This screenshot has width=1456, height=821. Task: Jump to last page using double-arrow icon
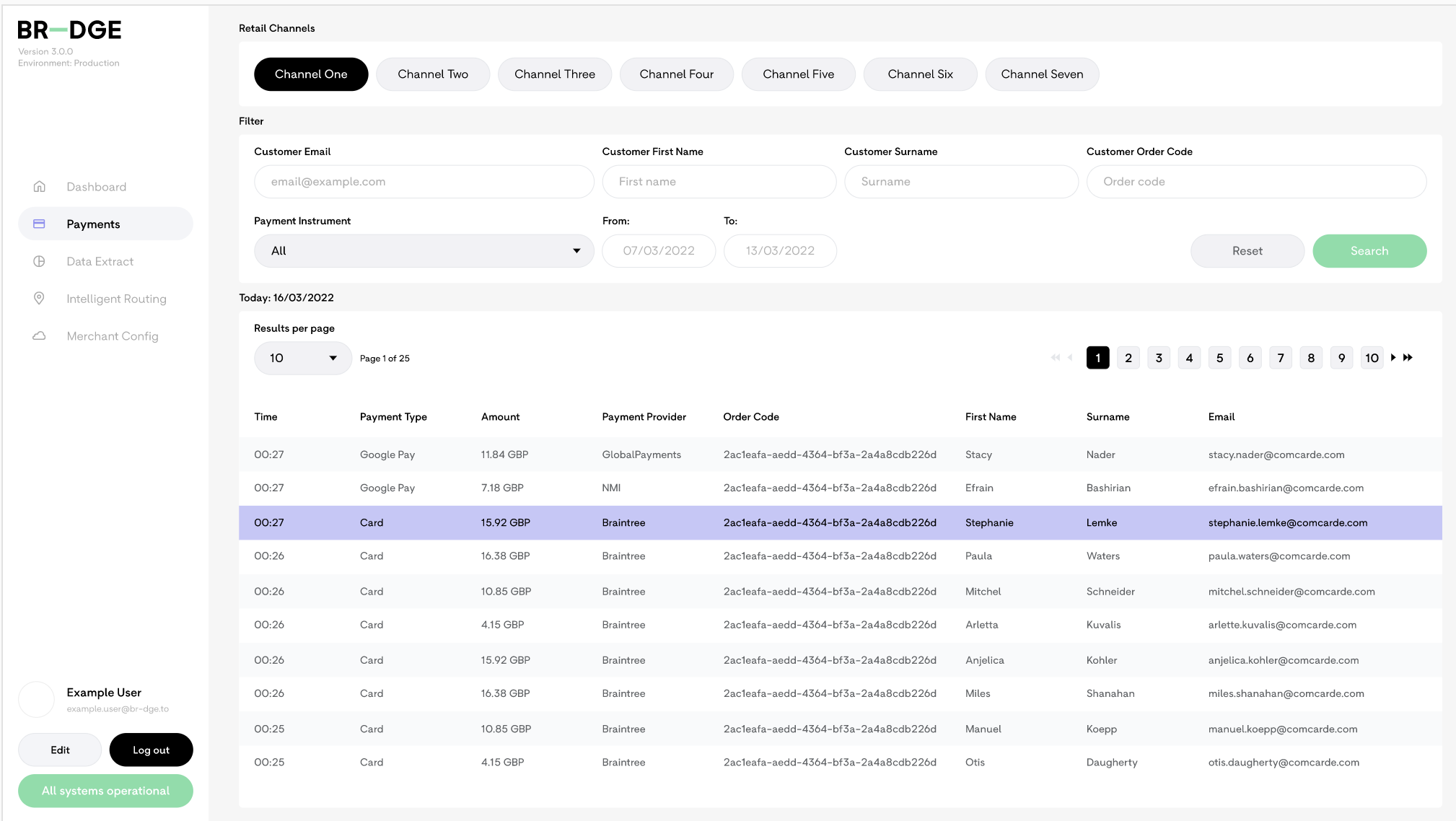coord(1408,357)
